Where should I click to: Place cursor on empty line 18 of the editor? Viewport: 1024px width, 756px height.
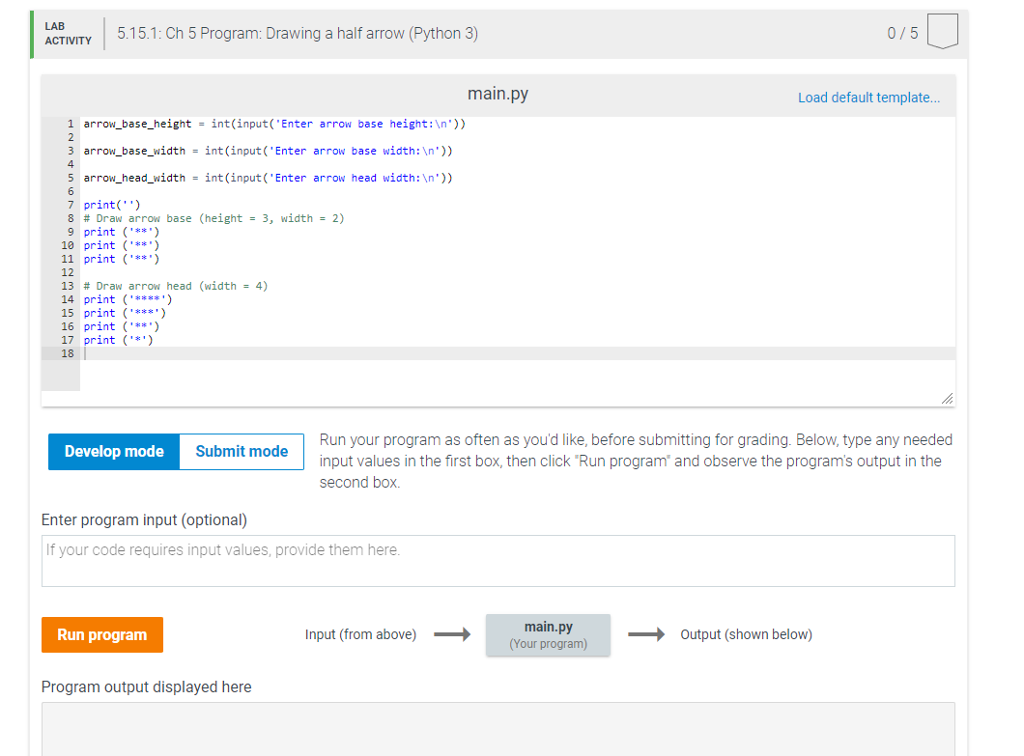(120, 353)
